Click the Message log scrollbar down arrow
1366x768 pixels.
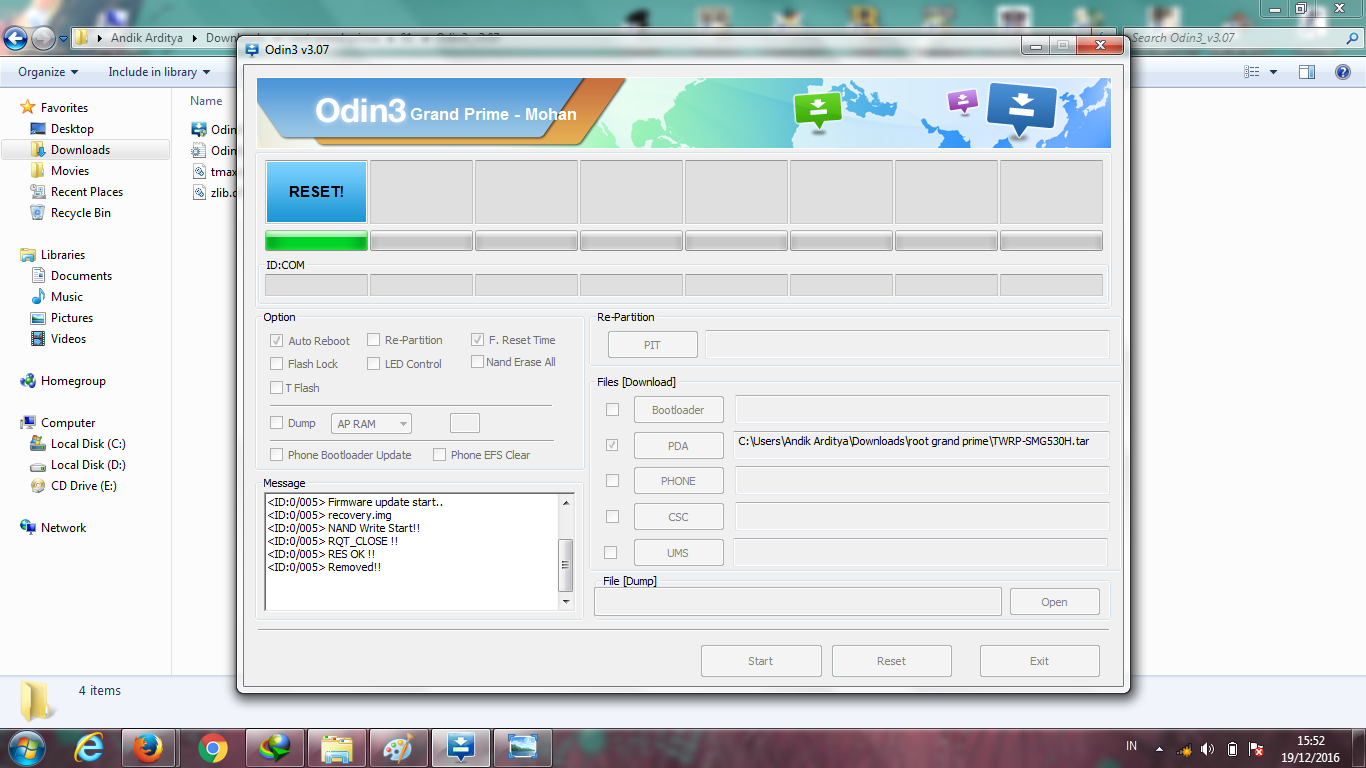pos(566,602)
